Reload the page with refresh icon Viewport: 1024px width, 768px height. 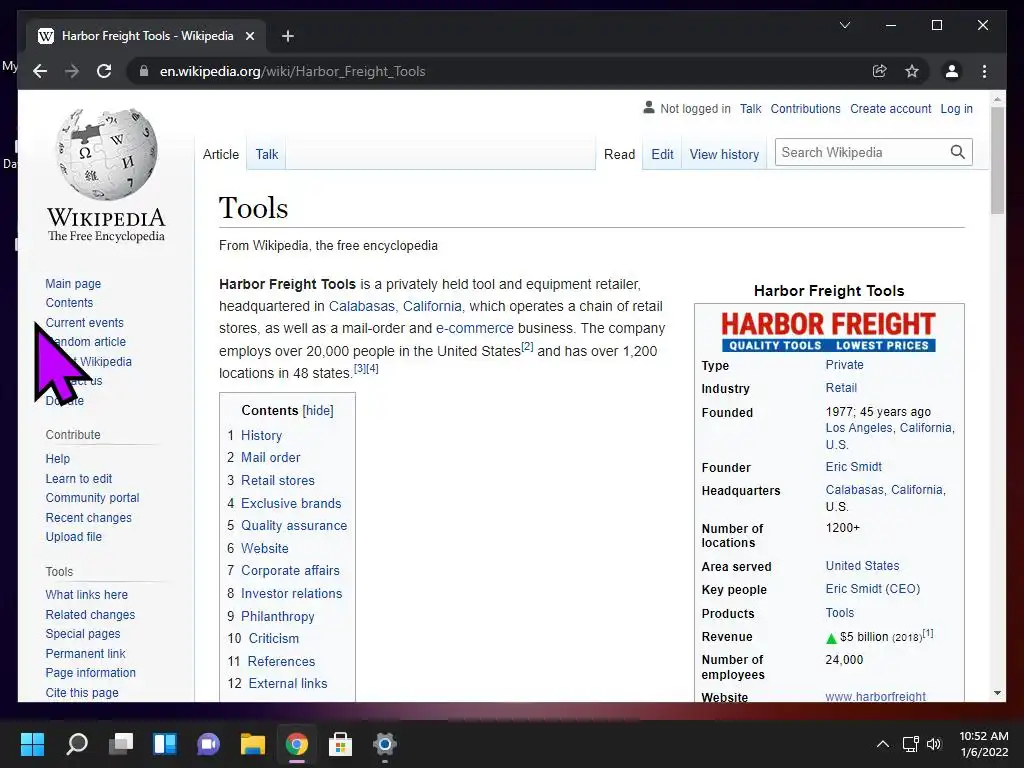104,71
